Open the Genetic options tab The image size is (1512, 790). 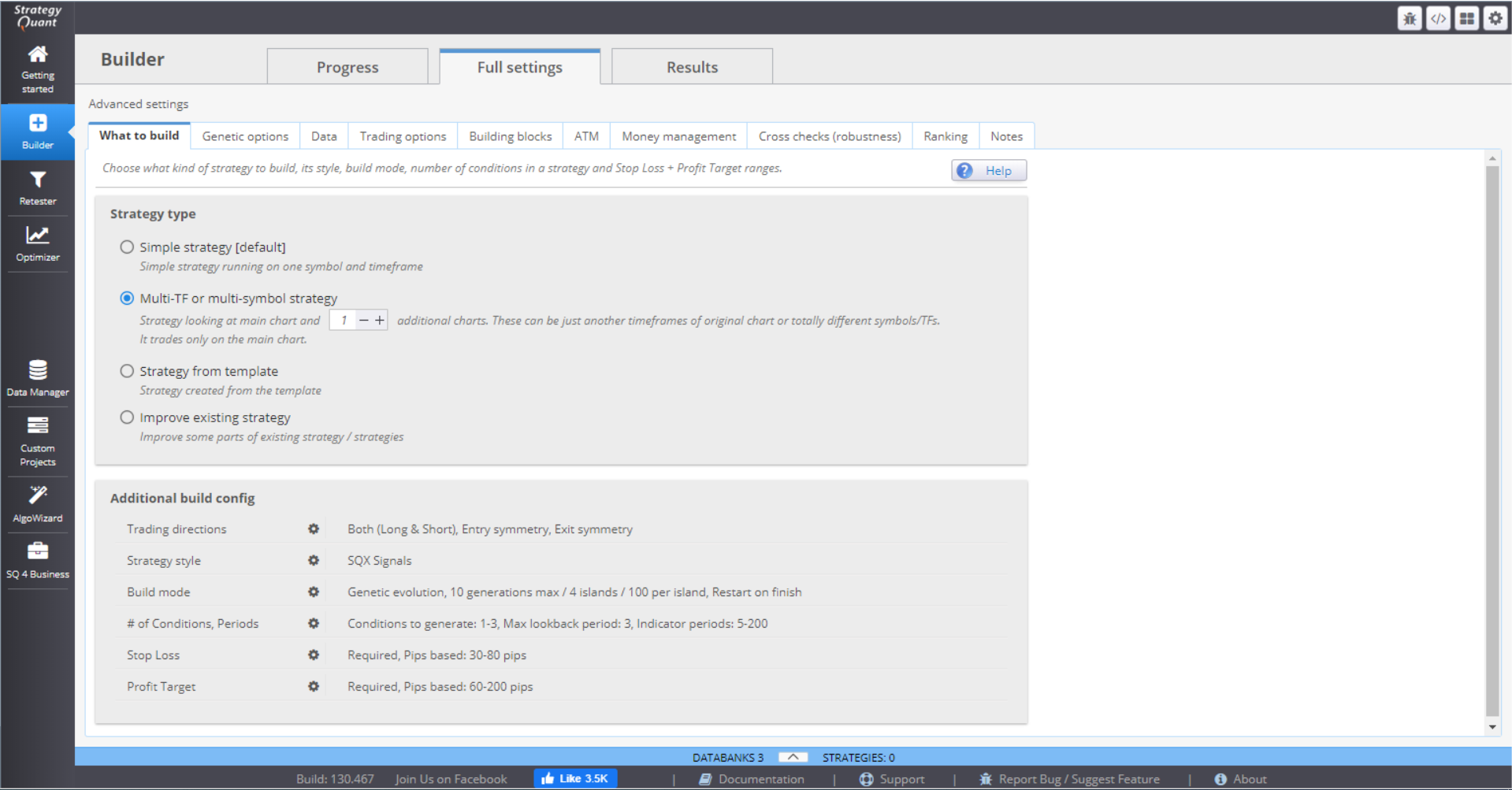(x=245, y=136)
